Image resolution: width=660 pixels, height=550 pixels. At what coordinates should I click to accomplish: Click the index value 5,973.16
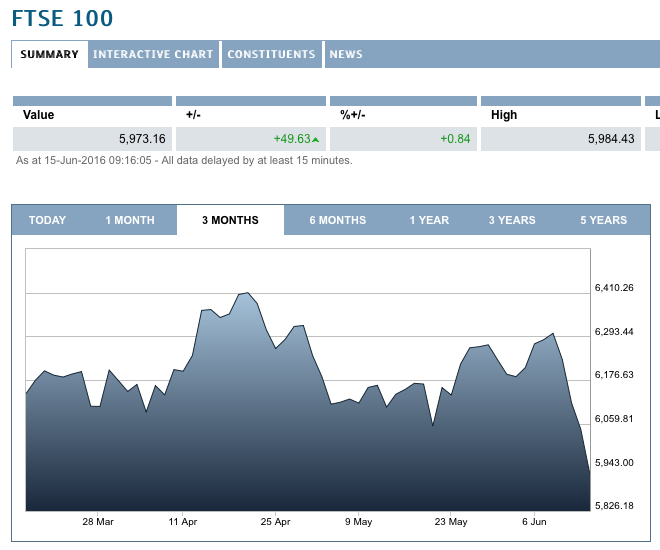point(142,139)
